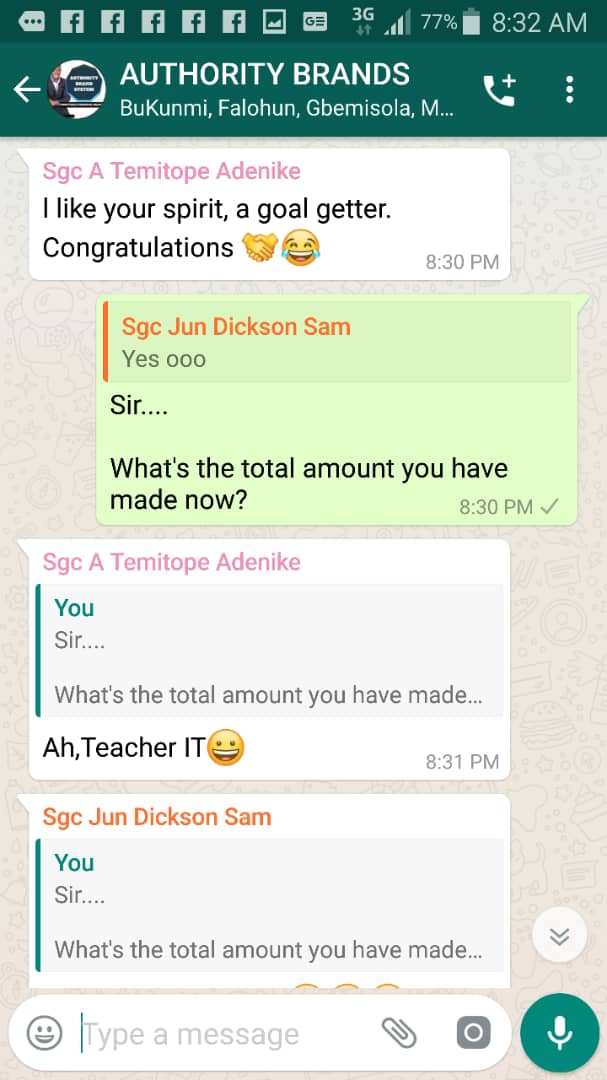Jump to latest messages with down-chevron button
The width and height of the screenshot is (607, 1080).
point(559,935)
